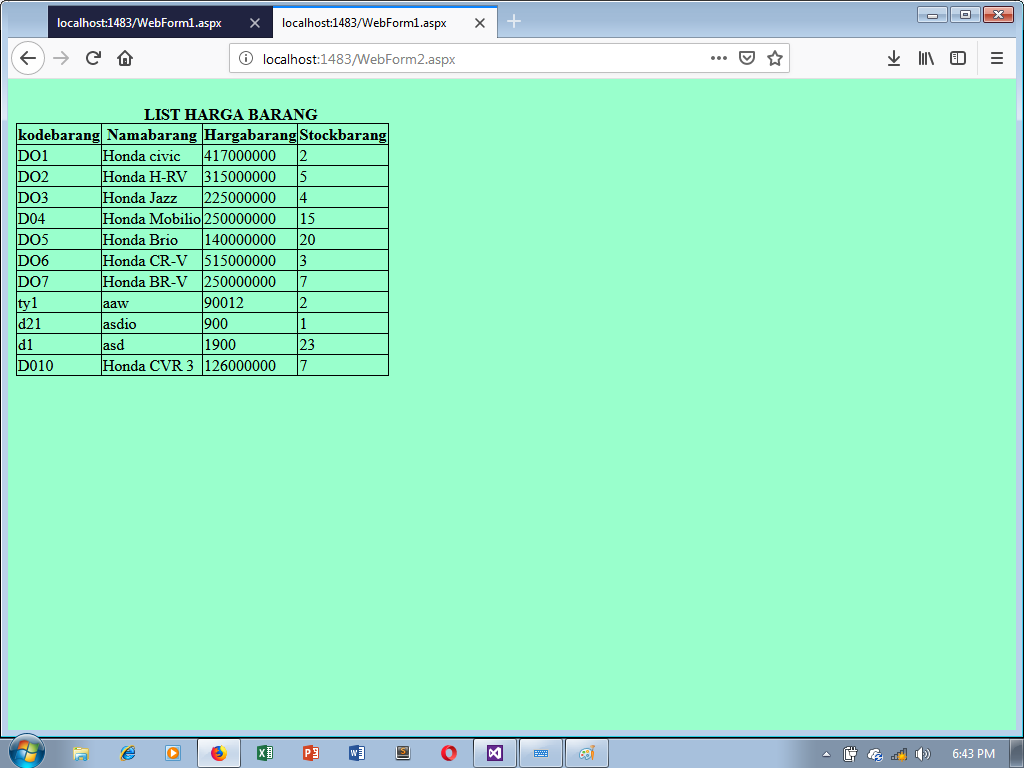This screenshot has width=1024, height=768.
Task: Select the Honda BR-V cell
Action: tap(152, 281)
